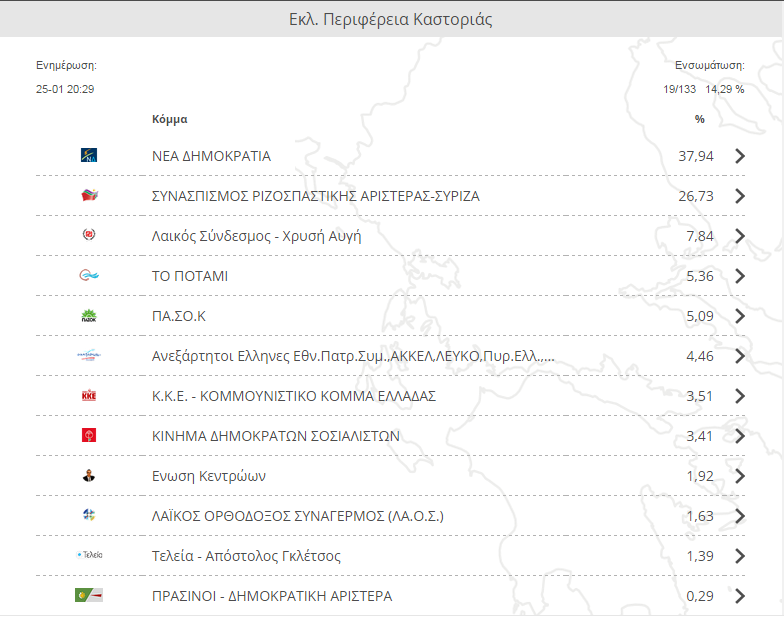
Task: Click the 4,46 percentage value
Action: pyautogui.click(x=700, y=356)
